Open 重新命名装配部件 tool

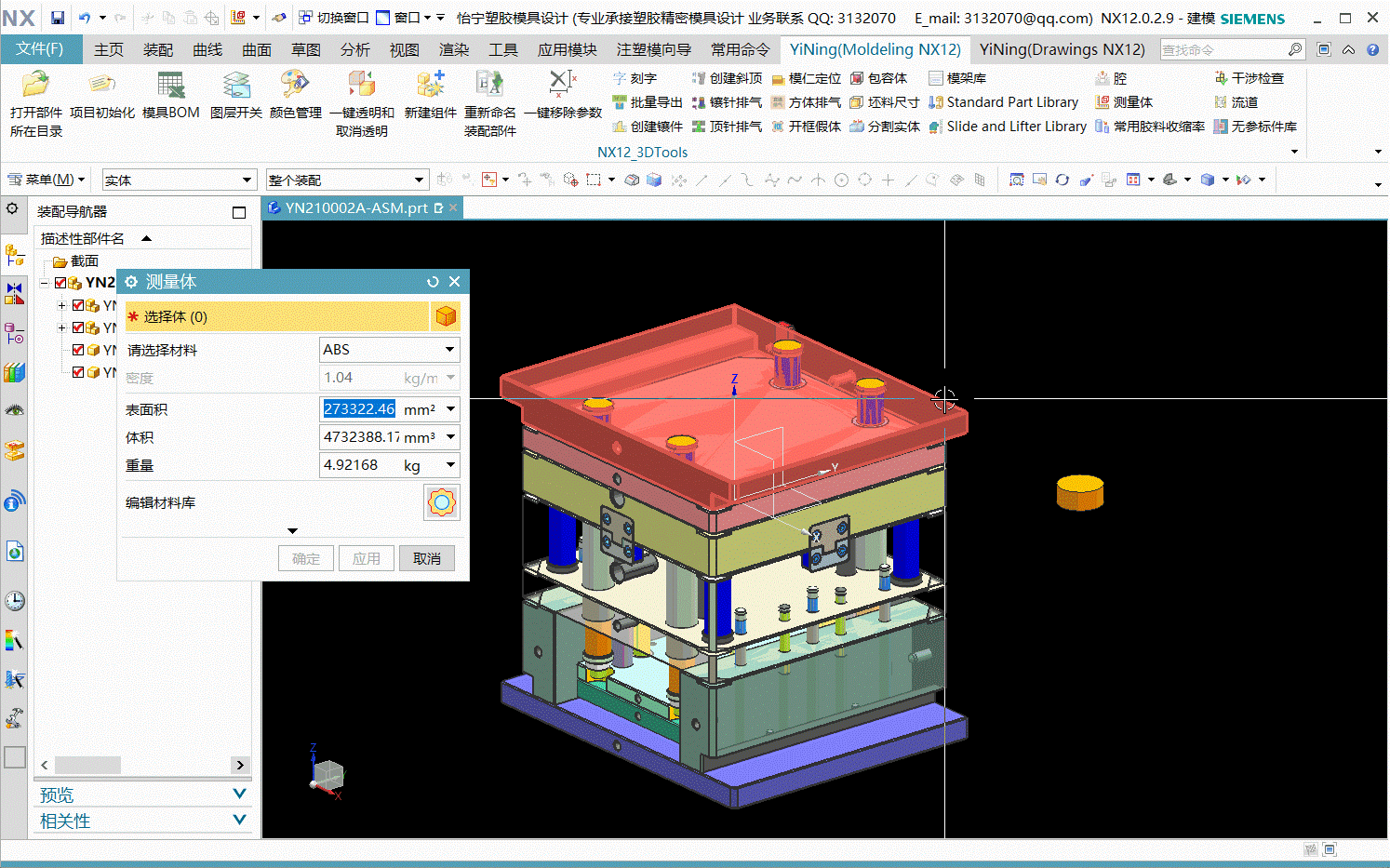pos(490,104)
